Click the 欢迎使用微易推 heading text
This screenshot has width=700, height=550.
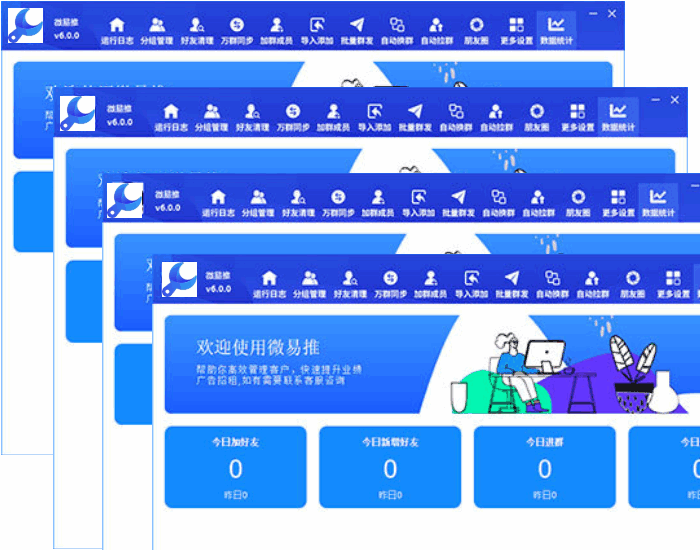point(258,347)
